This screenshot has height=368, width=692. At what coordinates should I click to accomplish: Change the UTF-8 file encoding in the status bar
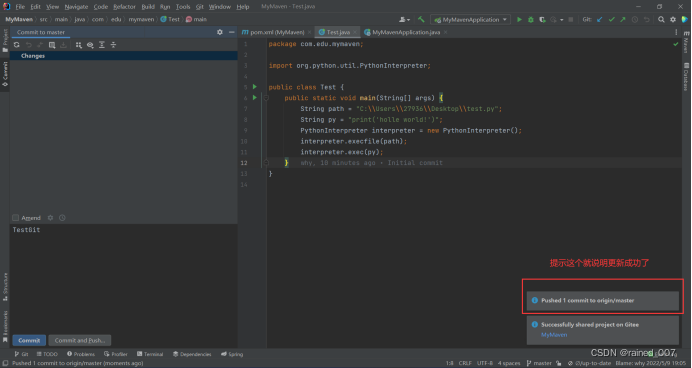coord(485,363)
